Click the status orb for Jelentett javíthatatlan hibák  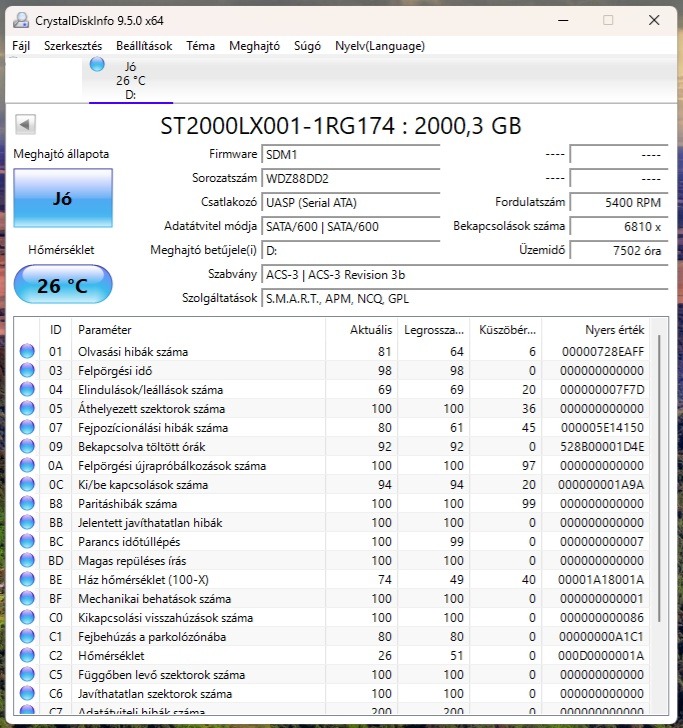point(27,522)
